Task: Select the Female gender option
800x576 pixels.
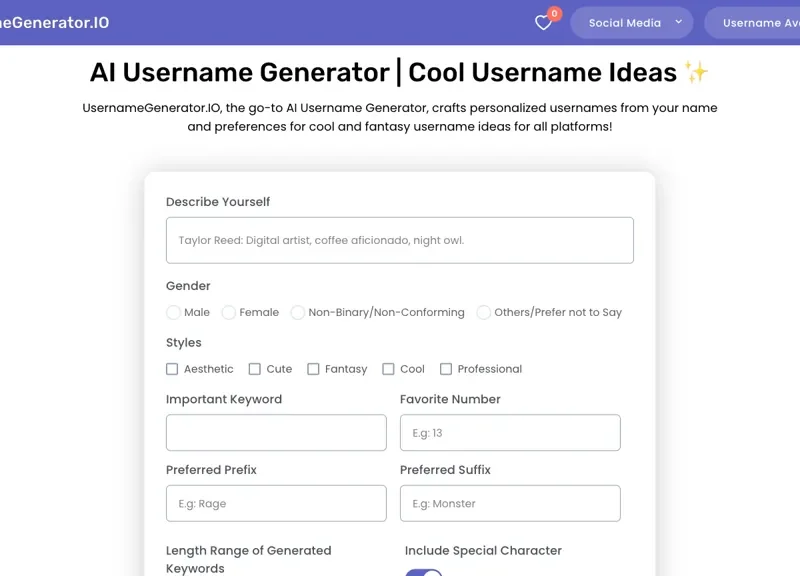Action: click(x=228, y=312)
